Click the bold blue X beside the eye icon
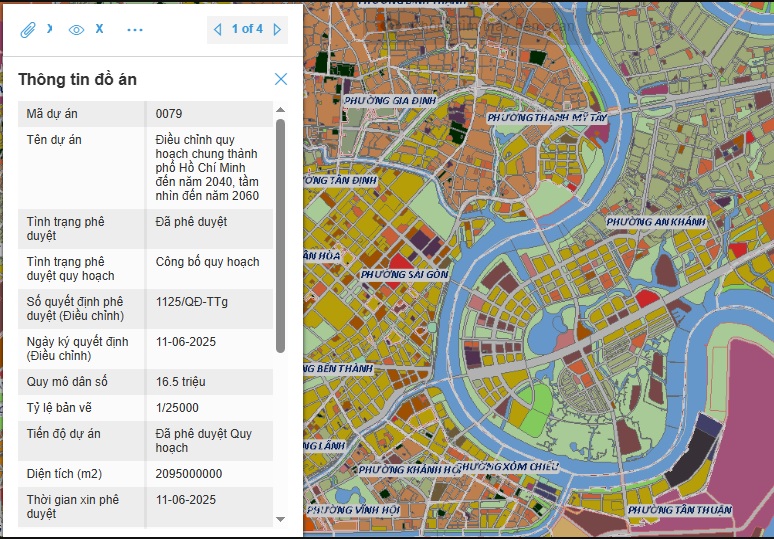This screenshot has width=774, height=539. point(99,29)
